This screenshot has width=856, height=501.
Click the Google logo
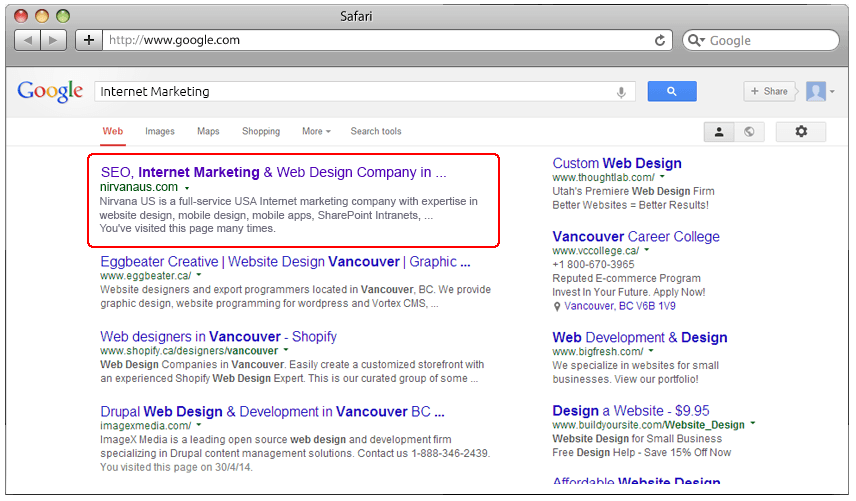pos(50,92)
